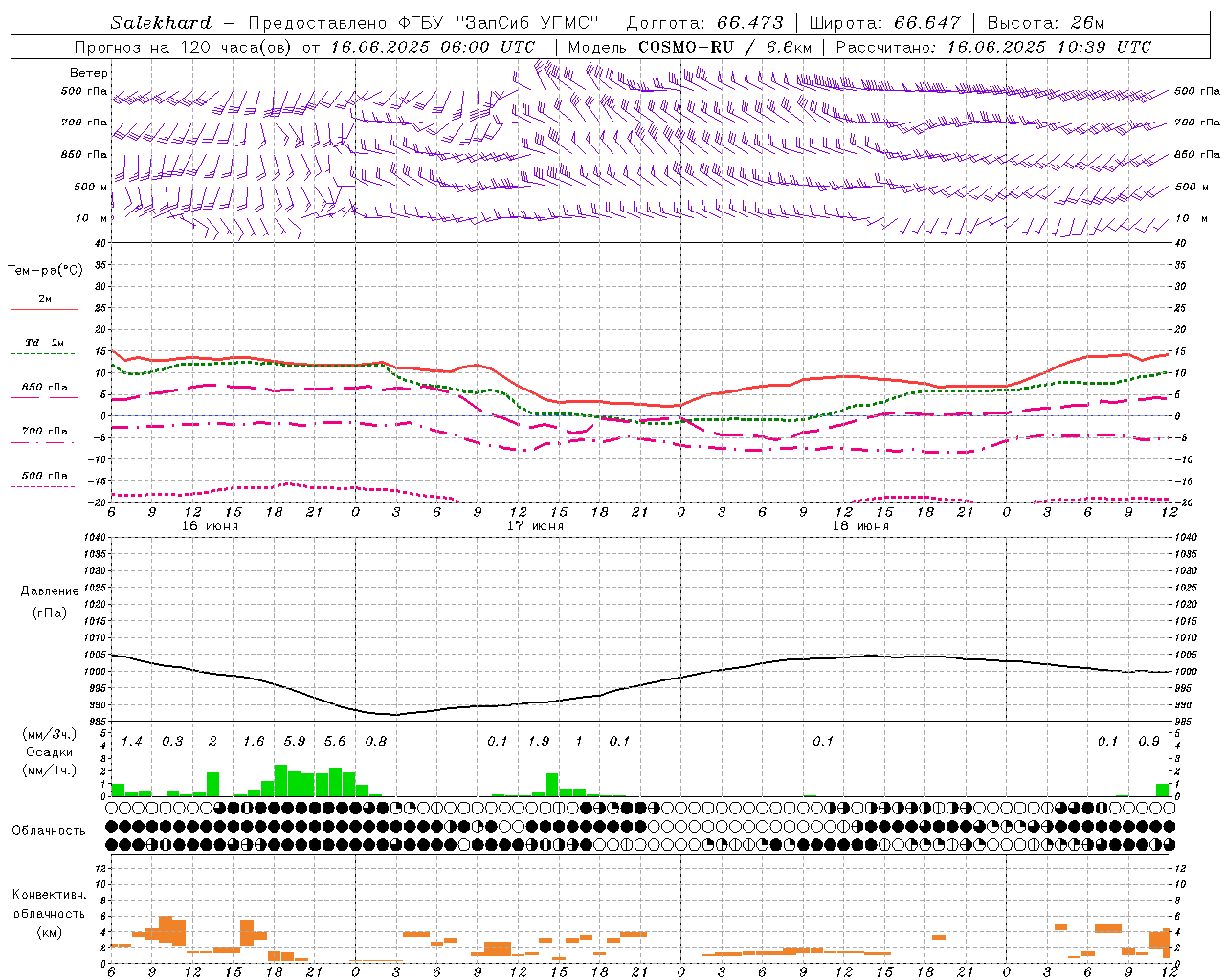The width and height of the screenshot is (1225, 980).
Task: Click the text Предоставлено ФГБУ "ЗапСиб УГМС"
Action: pyautogui.click(x=422, y=23)
